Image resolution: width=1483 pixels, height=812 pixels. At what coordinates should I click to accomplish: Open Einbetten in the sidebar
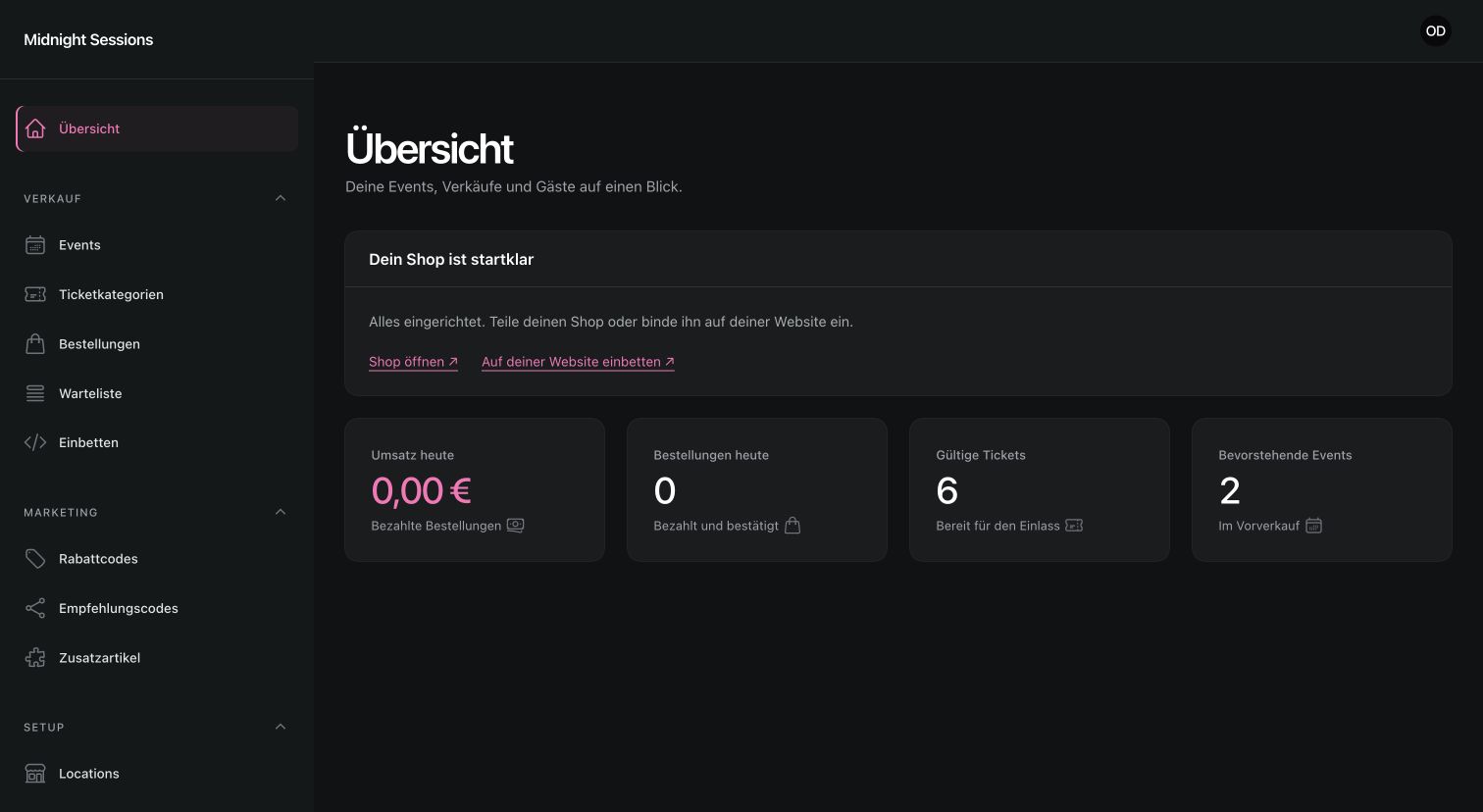157,442
